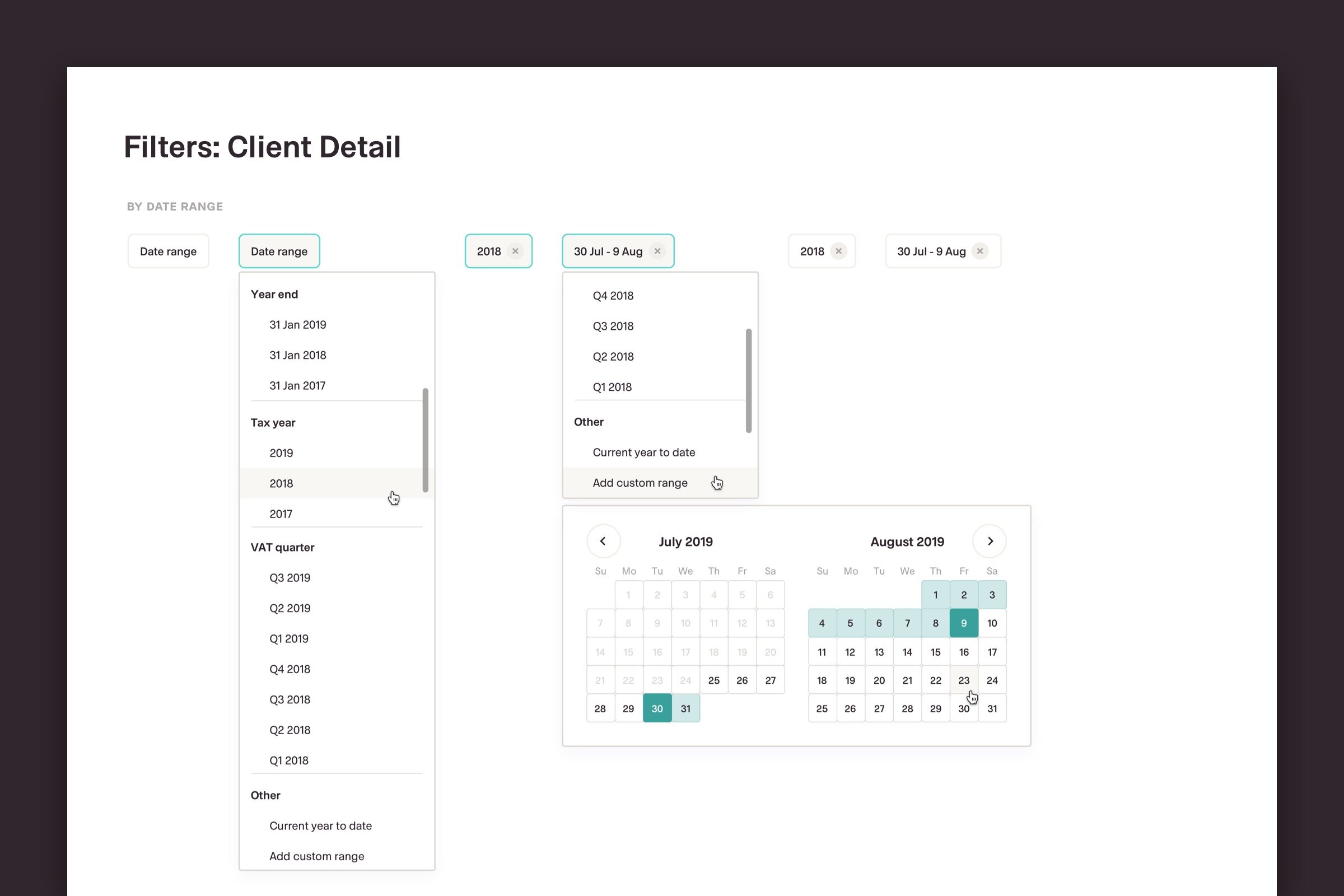Clear the rightmost 30 Jul - 9 Aug chip
Screen dimensions: 1344x896
tap(979, 251)
